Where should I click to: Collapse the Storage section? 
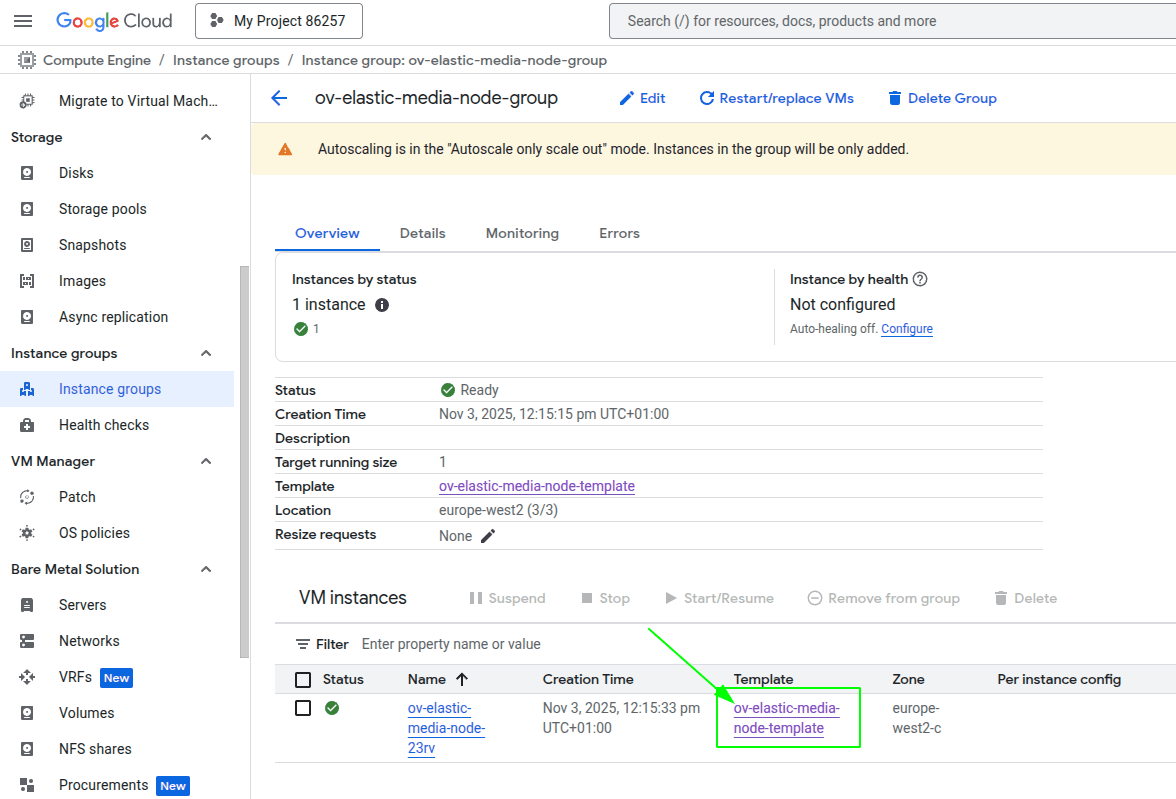pos(206,137)
